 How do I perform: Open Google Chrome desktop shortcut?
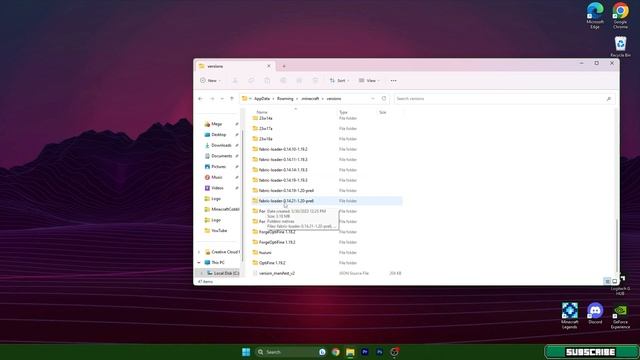(x=620, y=16)
